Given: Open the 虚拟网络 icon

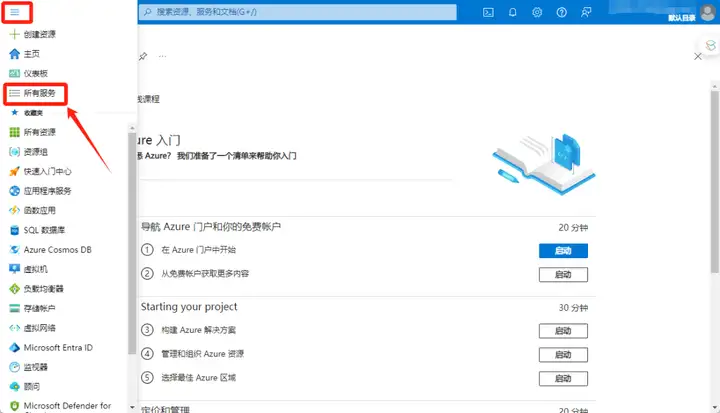Looking at the screenshot, I should [x=15, y=328].
